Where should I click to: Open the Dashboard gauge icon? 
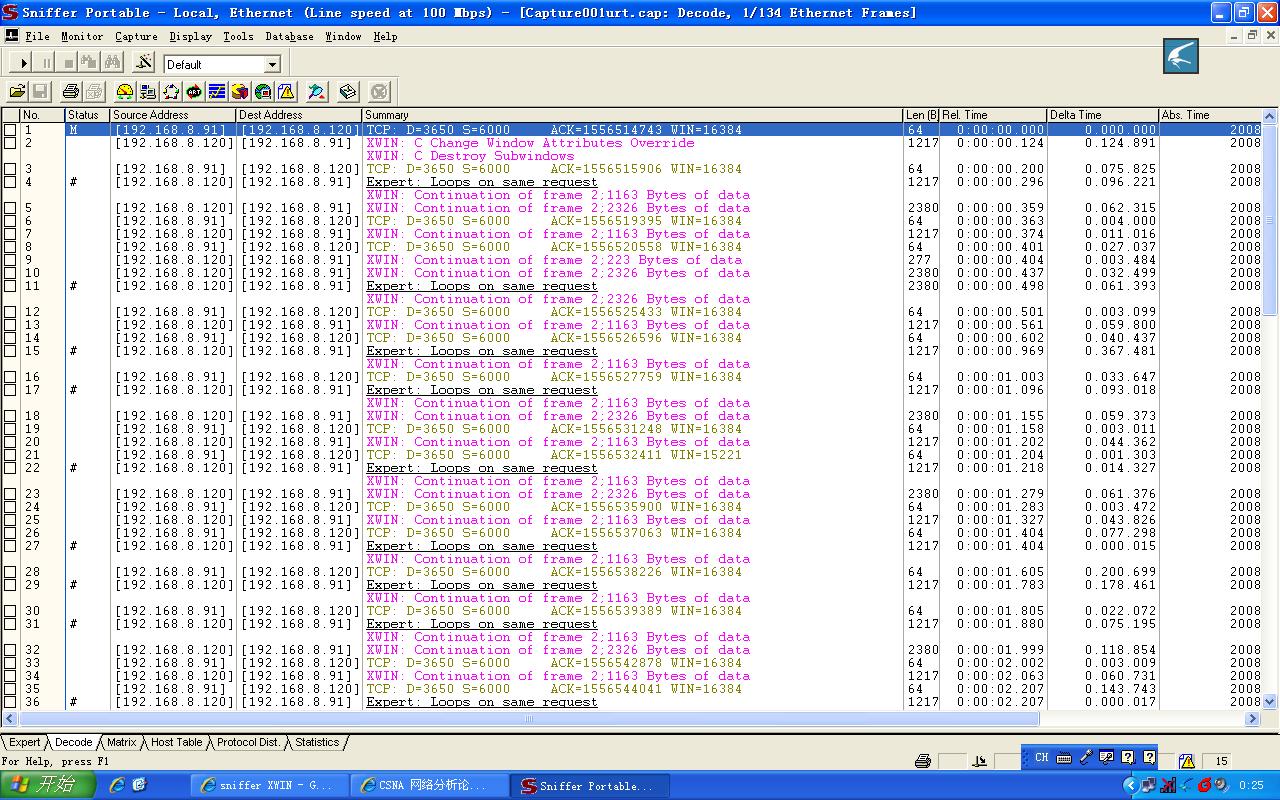[x=125, y=92]
